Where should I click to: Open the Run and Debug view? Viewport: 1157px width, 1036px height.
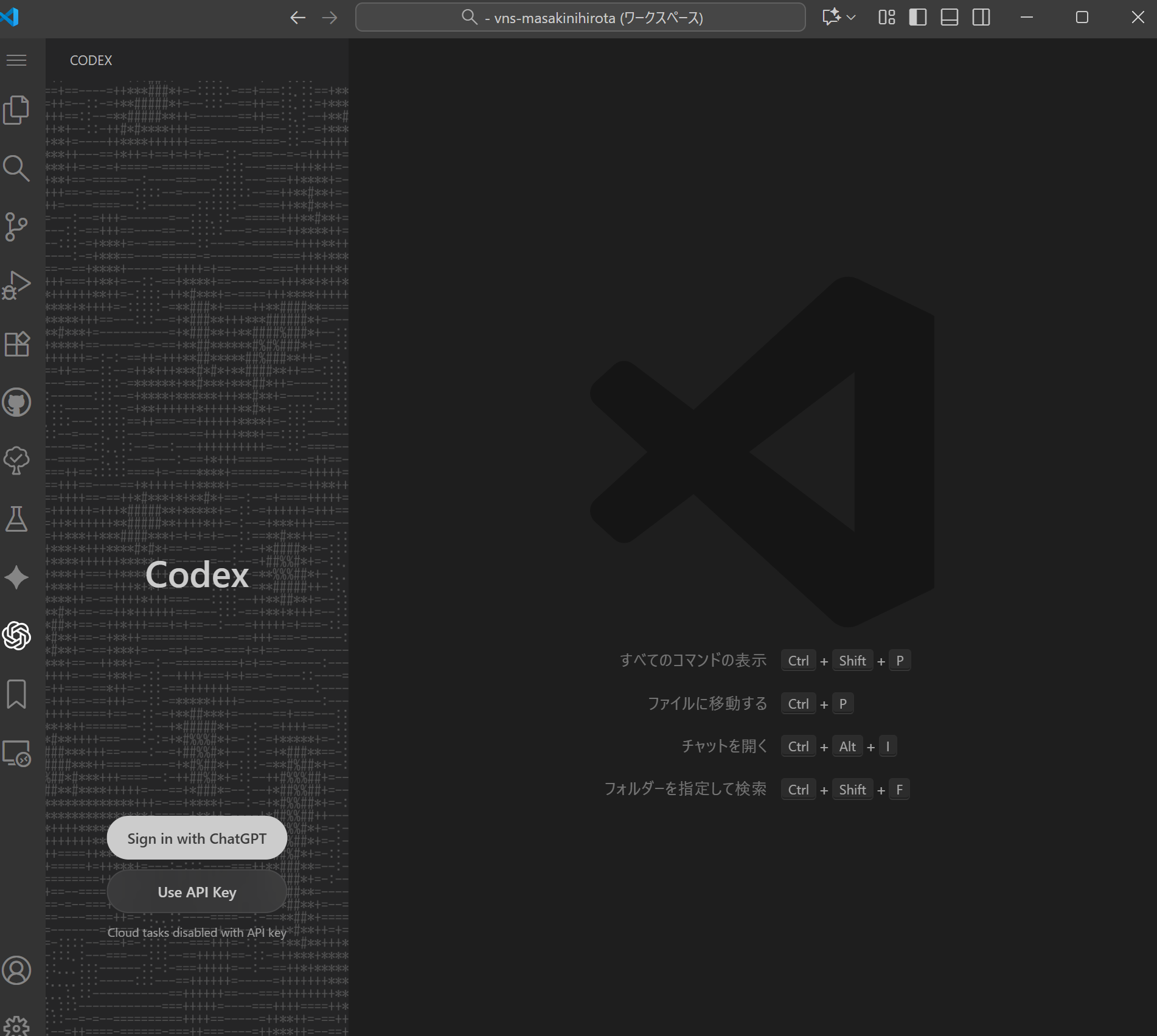click(x=16, y=284)
